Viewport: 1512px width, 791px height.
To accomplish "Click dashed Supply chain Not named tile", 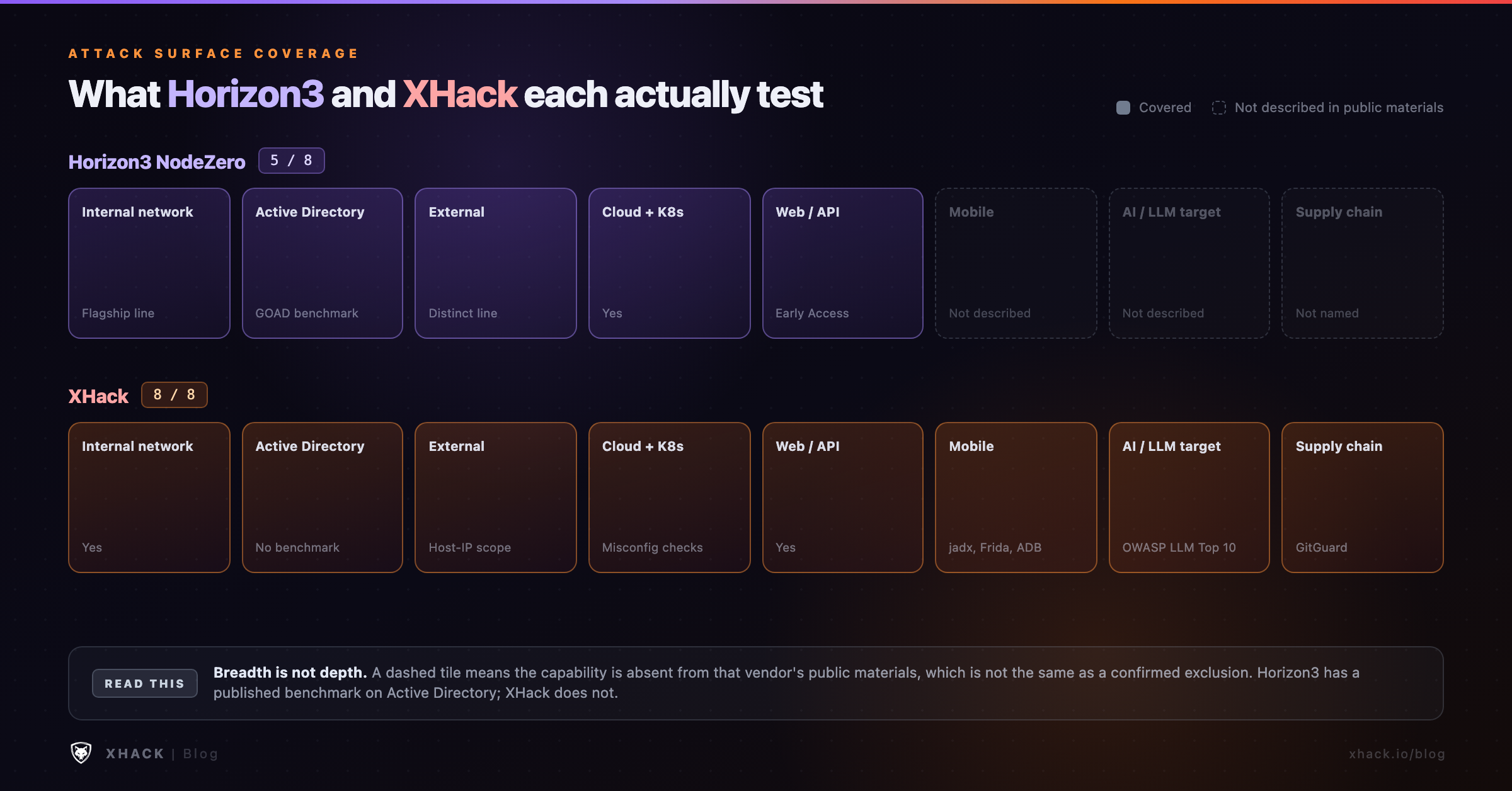I will coord(1363,263).
